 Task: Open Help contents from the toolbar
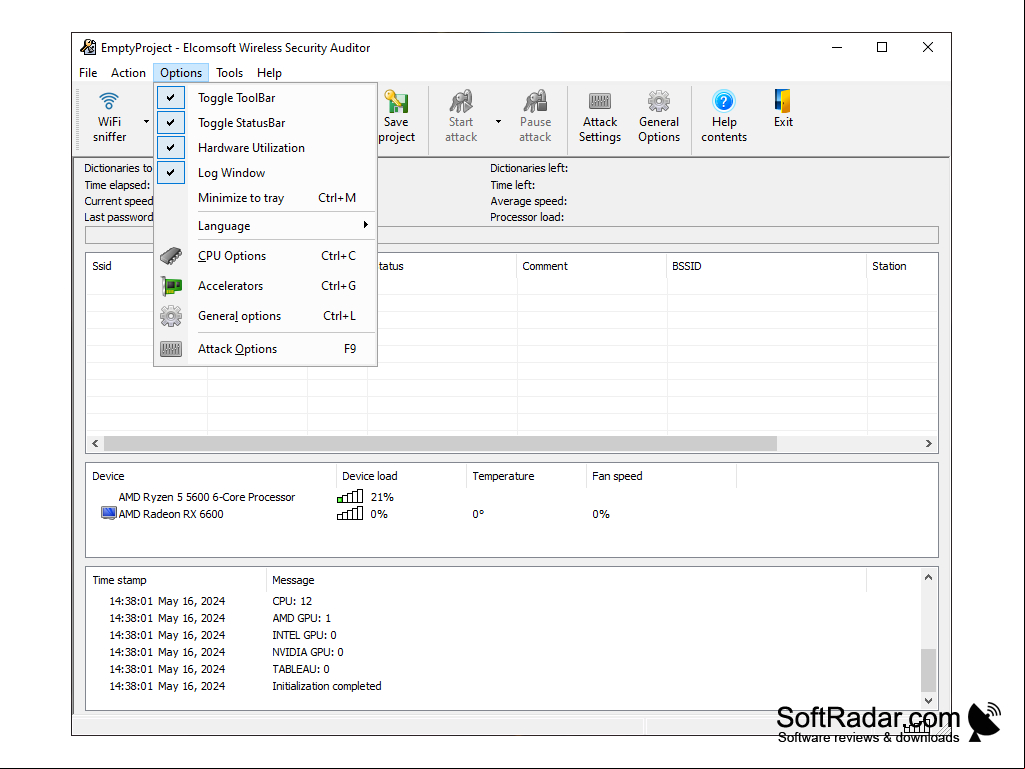(x=724, y=118)
